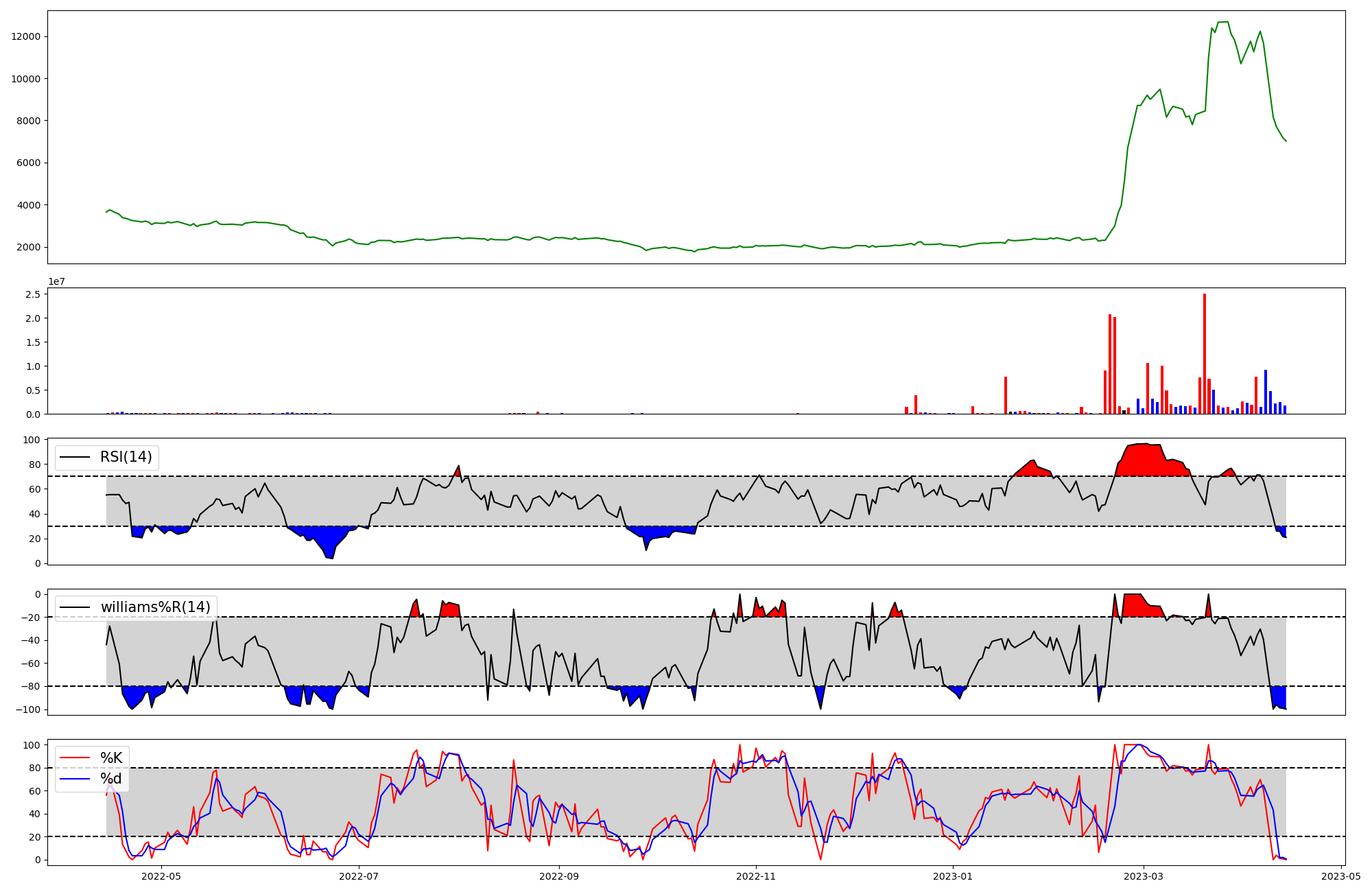Viewport: 1372px width, 892px height.
Task: Click the 2022-05 x-axis date label
Action: tap(161, 876)
